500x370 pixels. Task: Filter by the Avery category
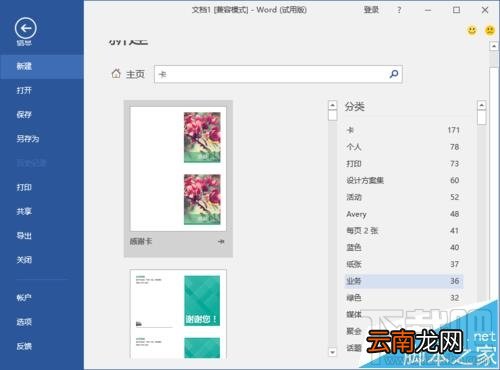(x=403, y=214)
